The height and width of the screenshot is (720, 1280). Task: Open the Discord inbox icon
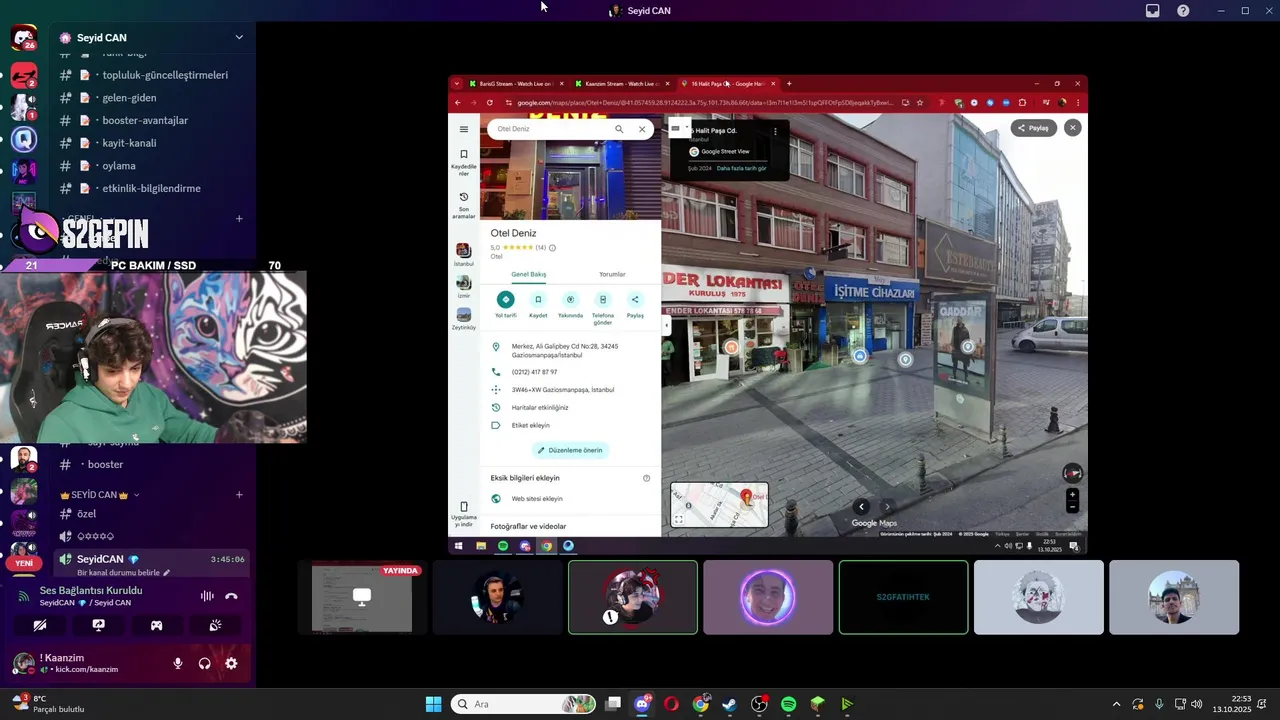coord(1152,11)
